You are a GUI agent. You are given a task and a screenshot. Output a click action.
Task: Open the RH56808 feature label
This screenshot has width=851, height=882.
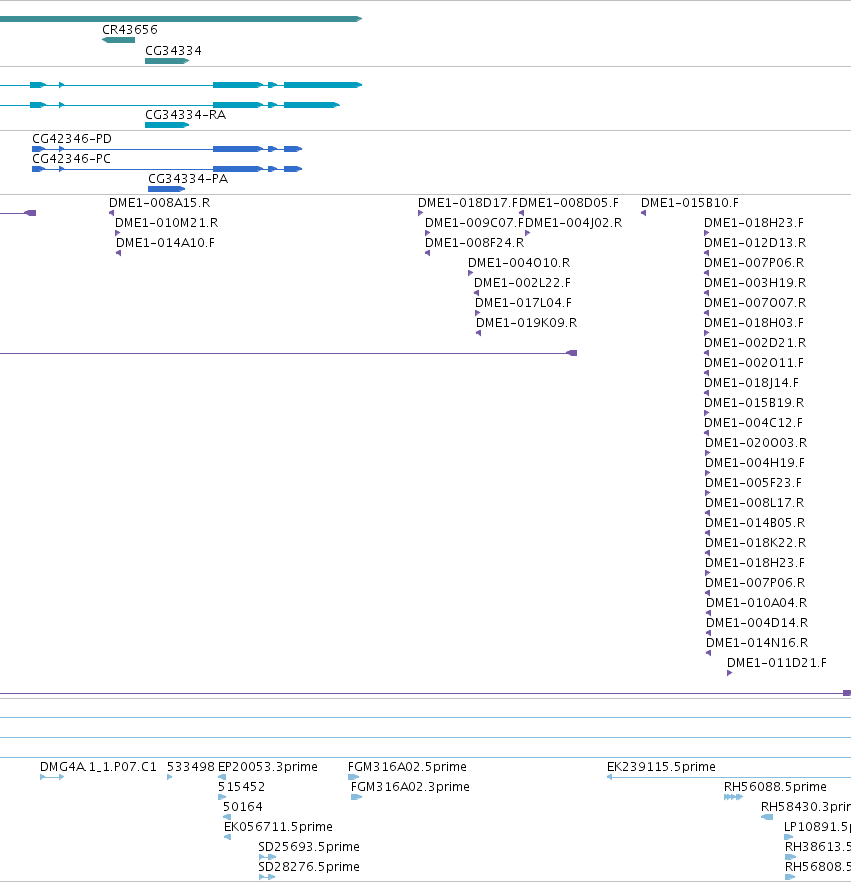tap(818, 867)
